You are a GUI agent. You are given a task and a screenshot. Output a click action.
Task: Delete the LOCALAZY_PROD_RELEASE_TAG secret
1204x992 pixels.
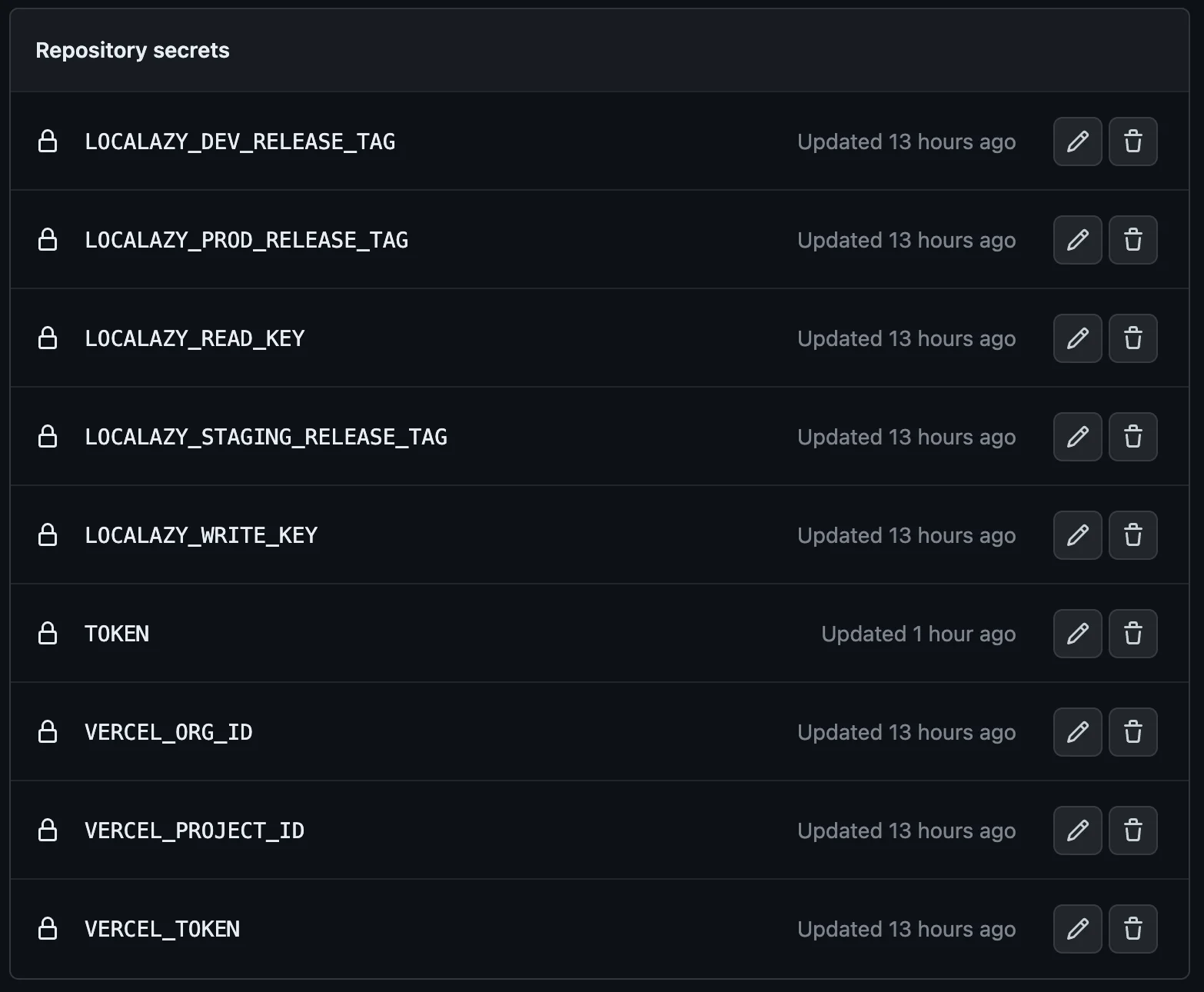(1132, 240)
